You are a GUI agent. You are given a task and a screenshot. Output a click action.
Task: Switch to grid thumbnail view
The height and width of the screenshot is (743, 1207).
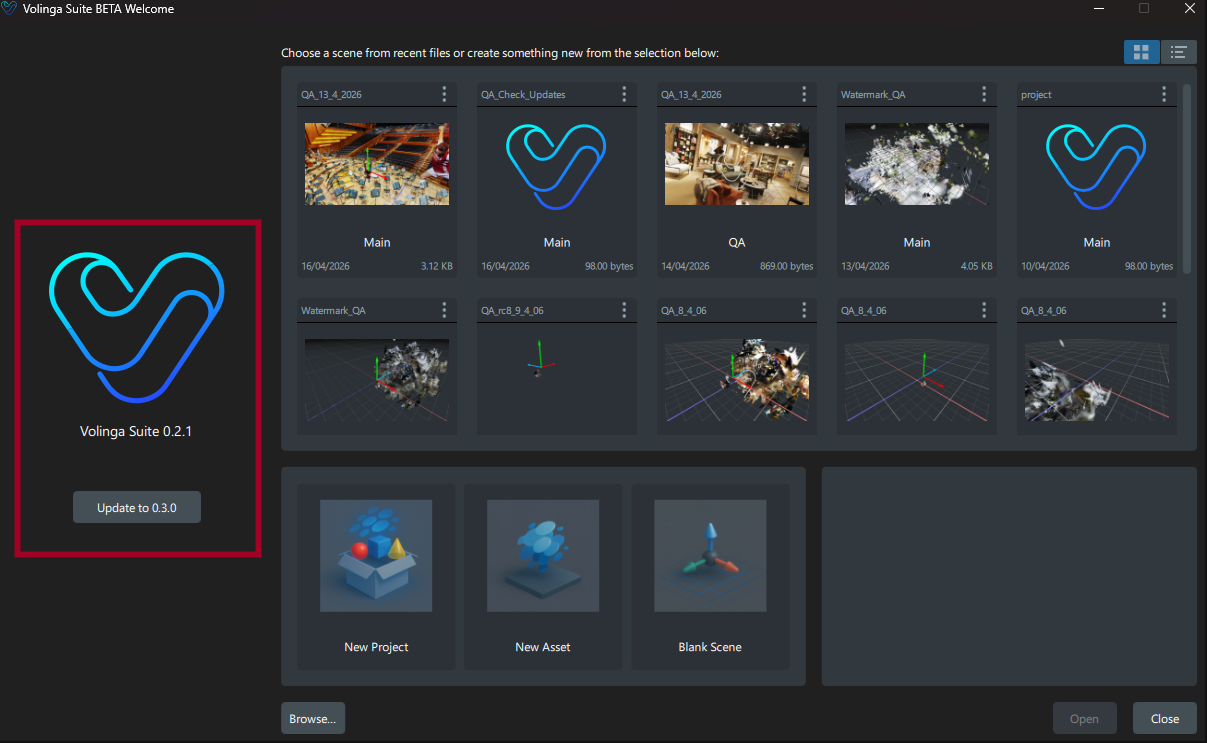[x=1141, y=52]
